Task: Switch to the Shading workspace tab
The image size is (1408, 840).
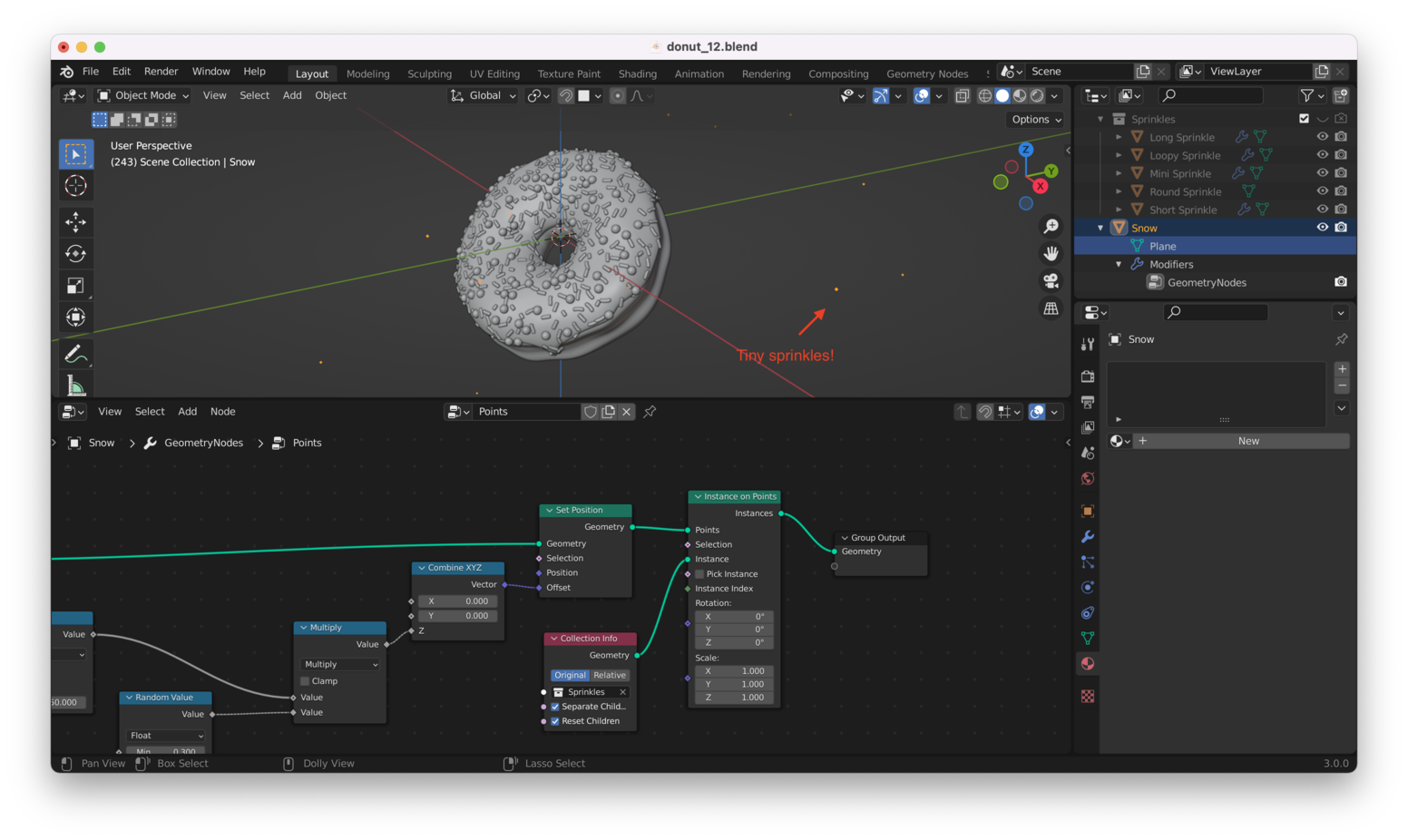Action: [x=637, y=73]
